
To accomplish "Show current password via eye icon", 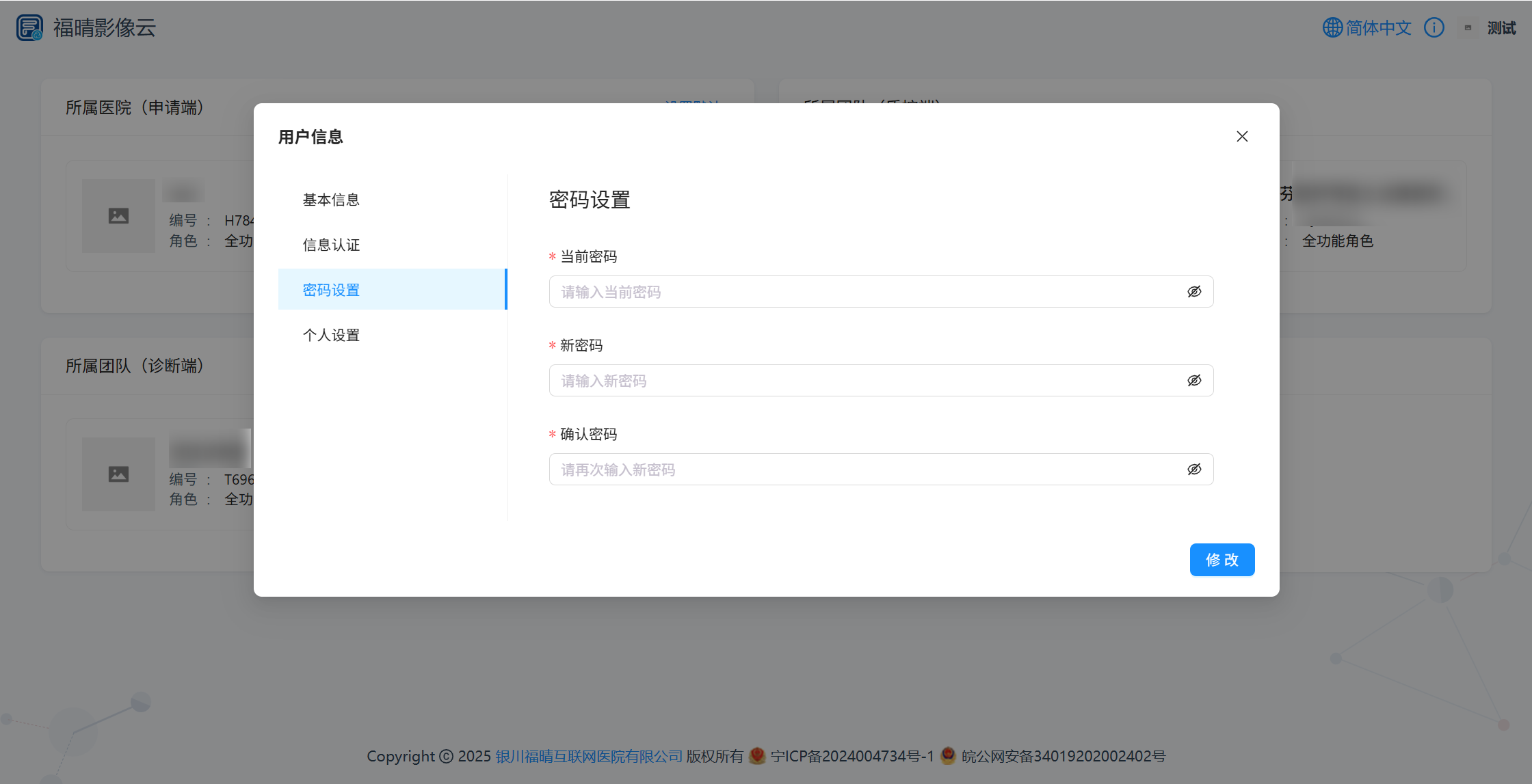I will coord(1194,292).
